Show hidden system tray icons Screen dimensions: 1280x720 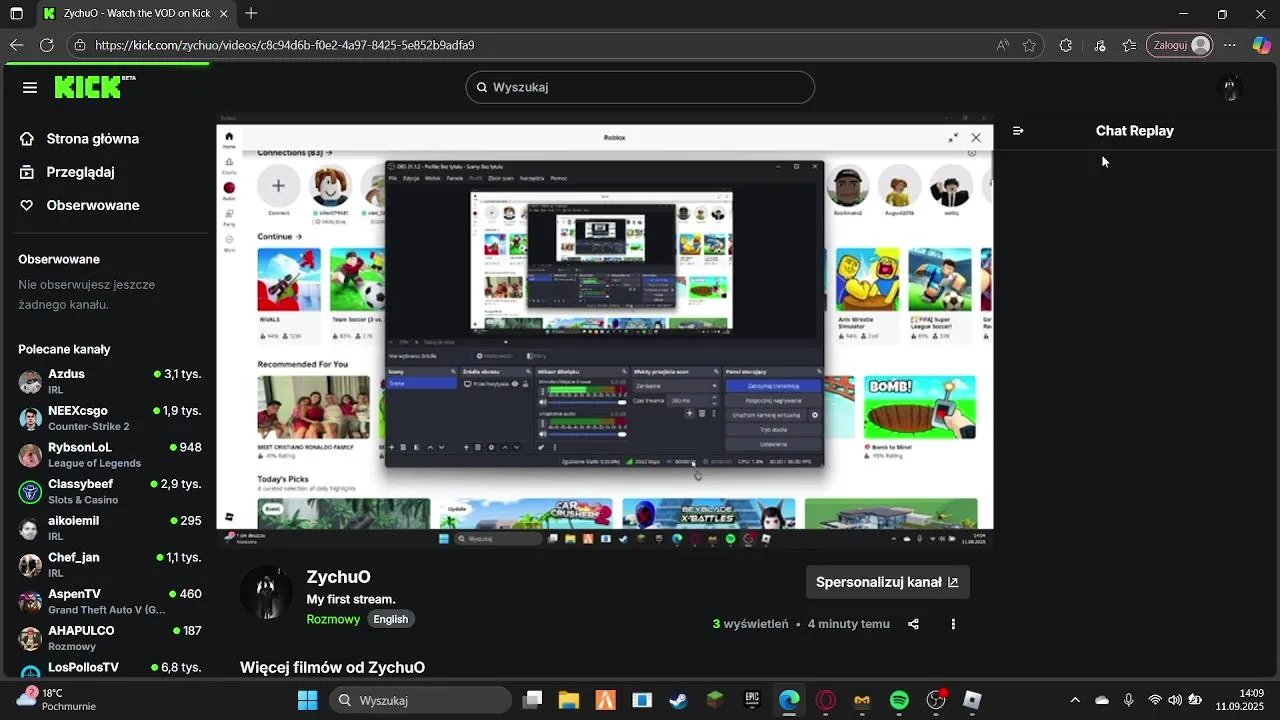click(1075, 700)
